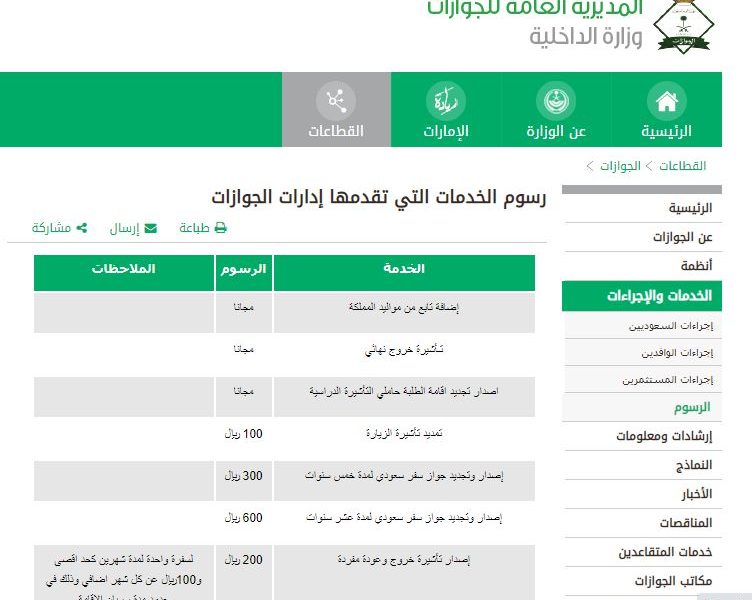The height and width of the screenshot is (600, 752).
Task: Open إجراءات السعوديين submenu item
Action: 643,326
